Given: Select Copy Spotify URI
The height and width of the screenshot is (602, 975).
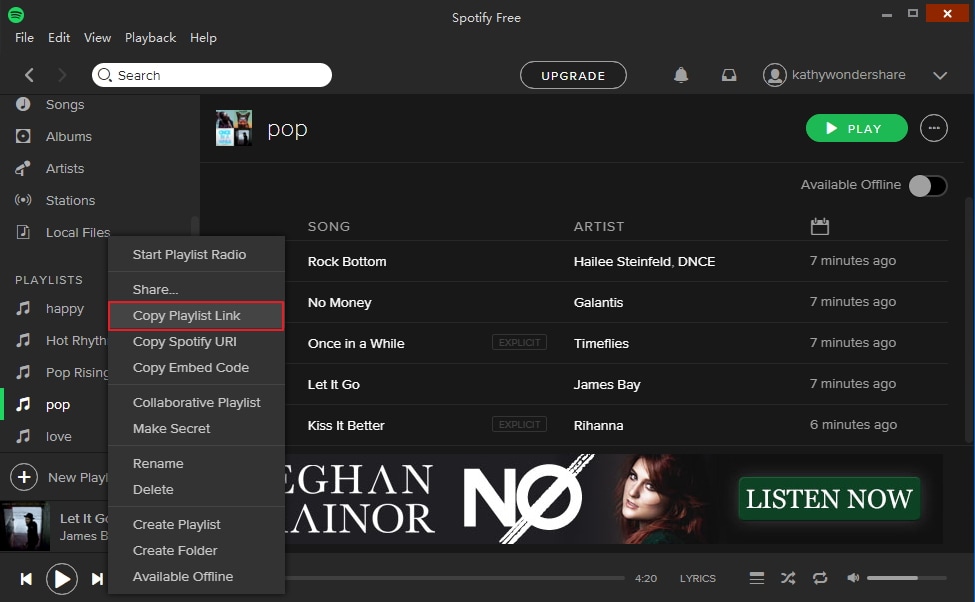Looking at the screenshot, I should [185, 341].
